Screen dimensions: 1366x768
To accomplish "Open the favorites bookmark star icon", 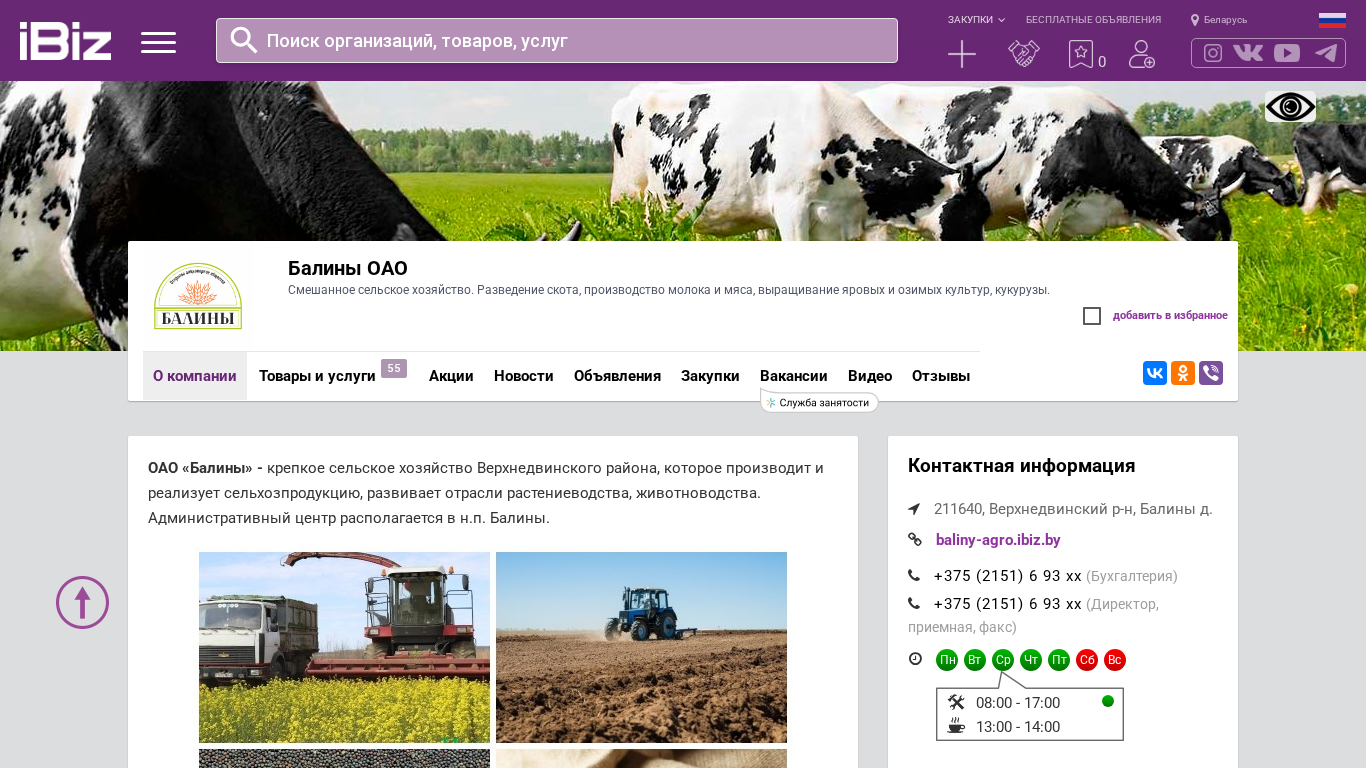I will pyautogui.click(x=1081, y=54).
